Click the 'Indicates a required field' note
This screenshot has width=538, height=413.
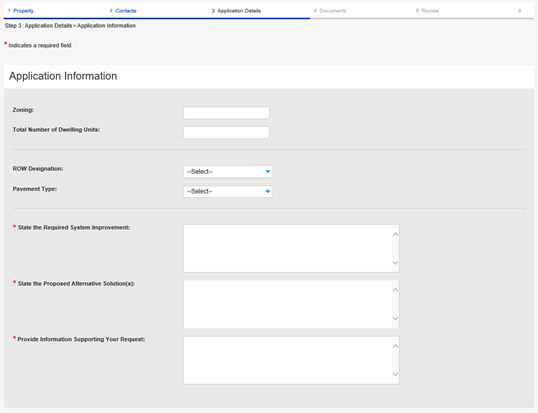point(40,45)
